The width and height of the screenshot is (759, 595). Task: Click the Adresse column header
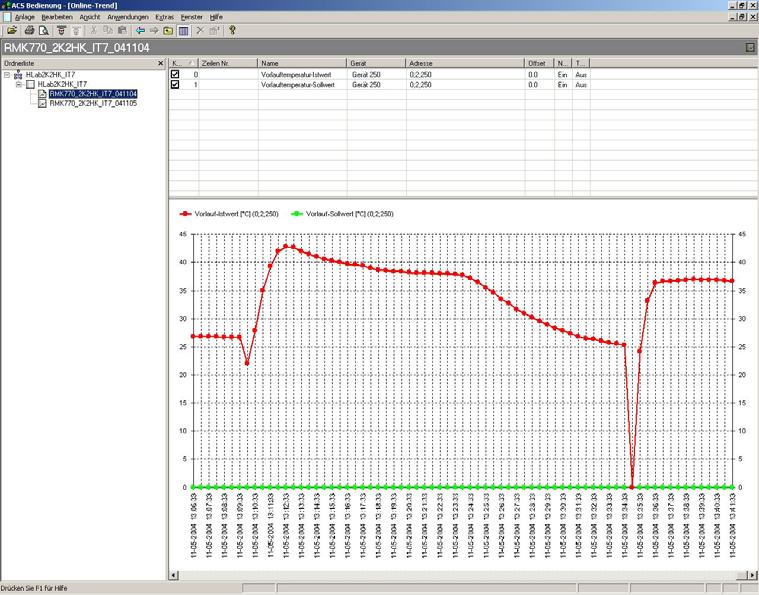tap(465, 63)
